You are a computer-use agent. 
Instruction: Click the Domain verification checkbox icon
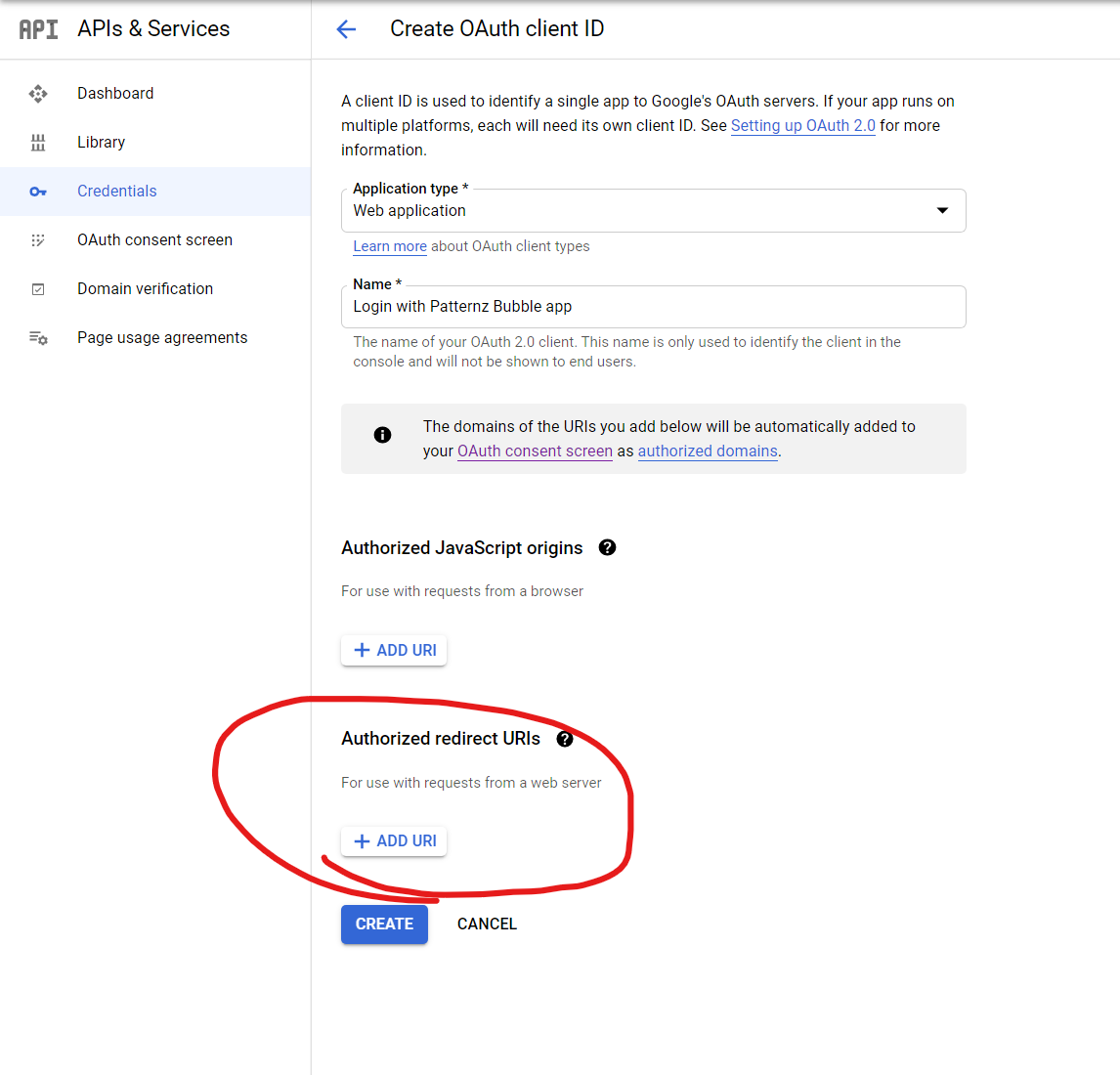tap(38, 289)
